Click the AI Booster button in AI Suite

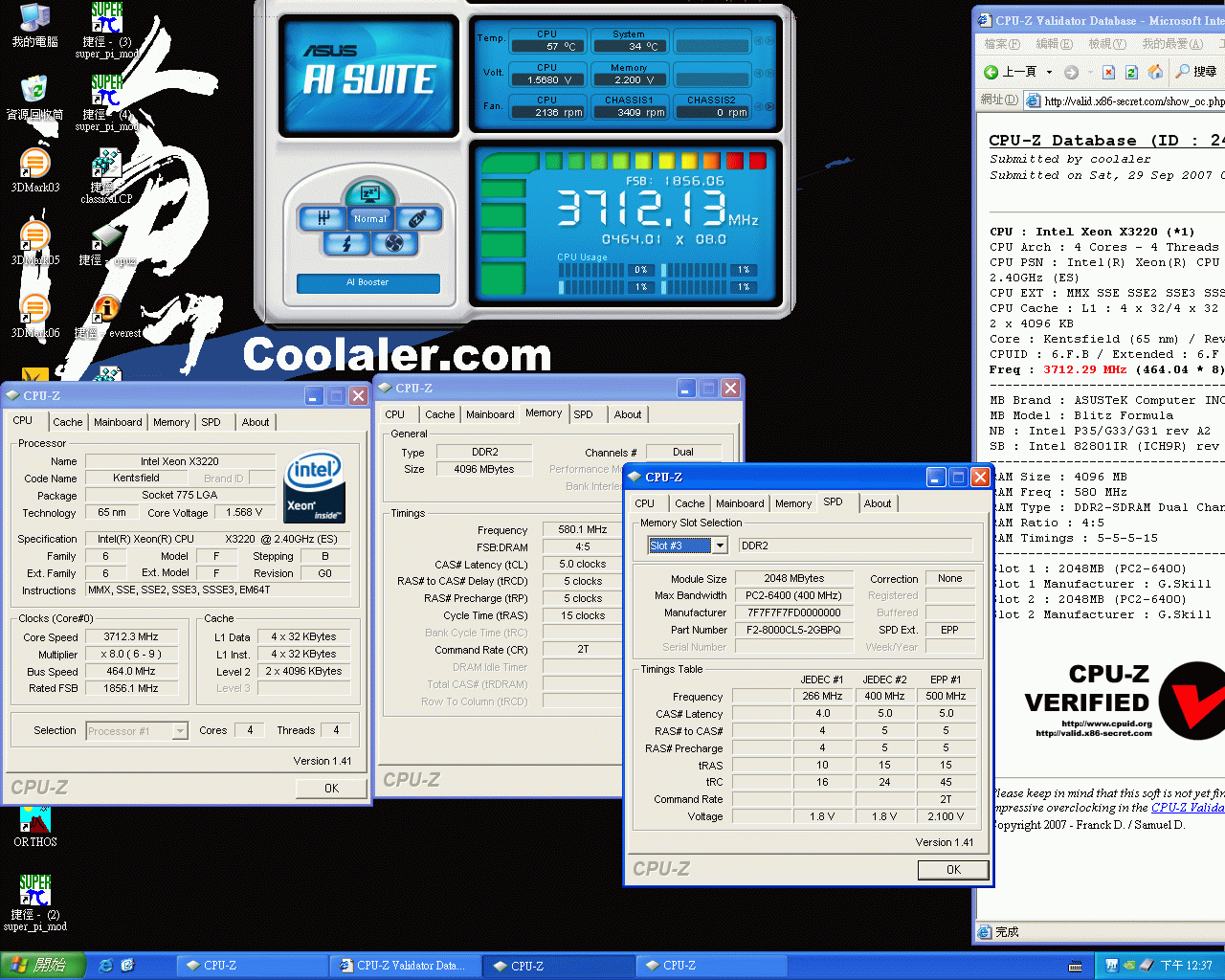(368, 282)
